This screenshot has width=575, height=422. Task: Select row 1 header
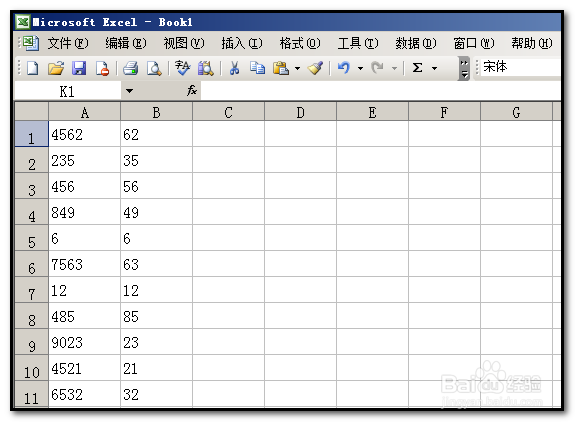(32, 134)
